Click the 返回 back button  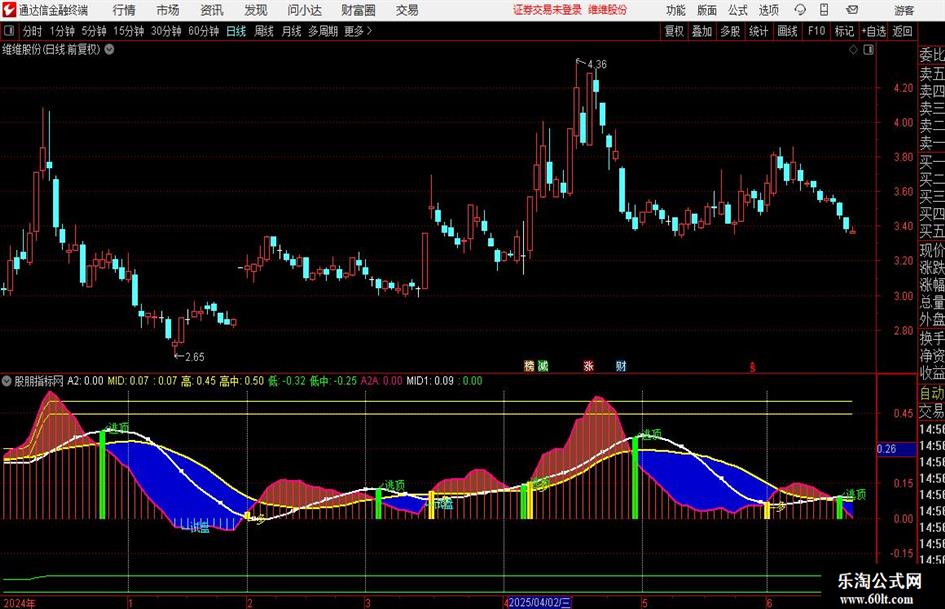point(902,31)
